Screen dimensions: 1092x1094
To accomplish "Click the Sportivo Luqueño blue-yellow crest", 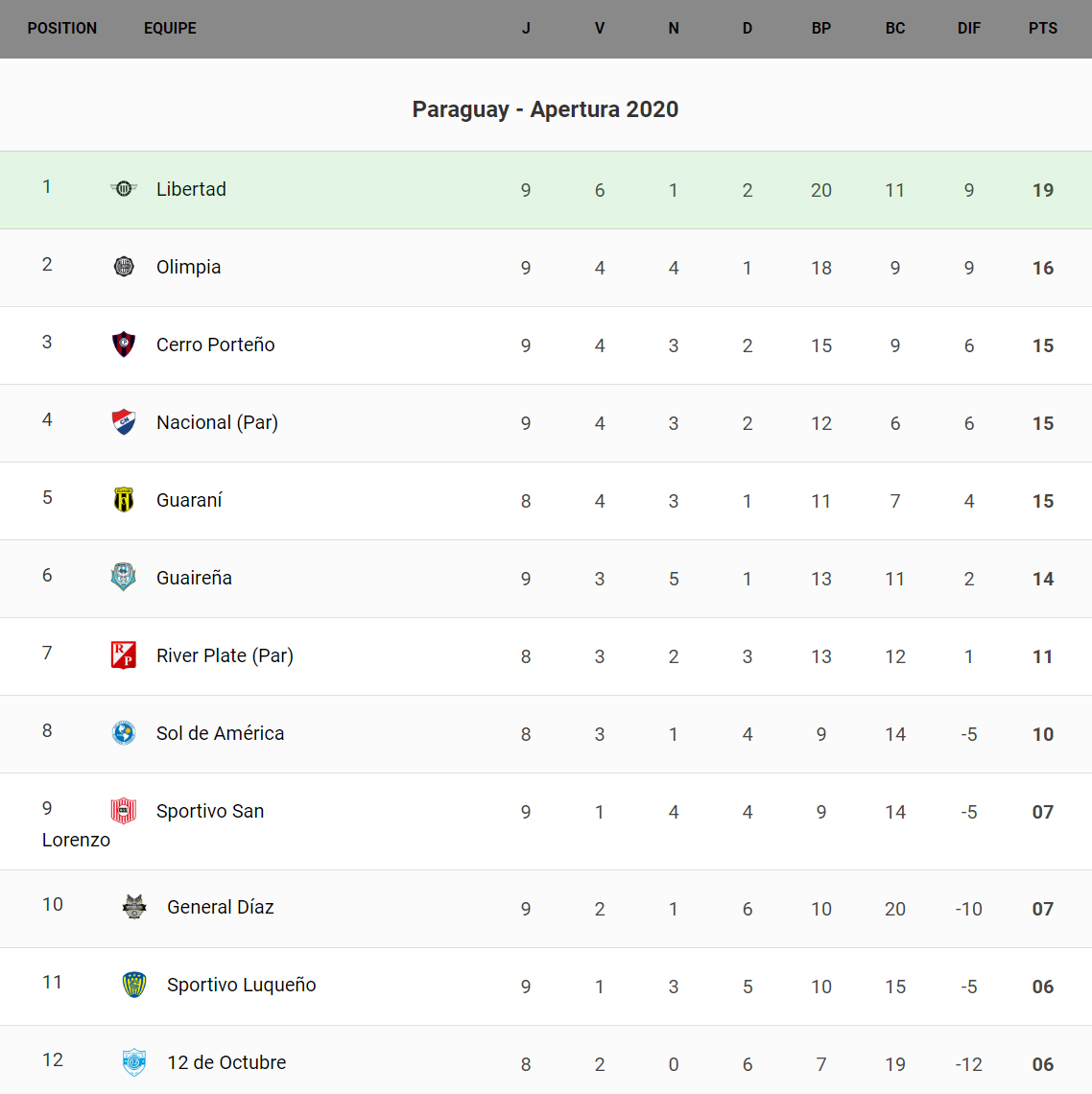I will (x=134, y=985).
